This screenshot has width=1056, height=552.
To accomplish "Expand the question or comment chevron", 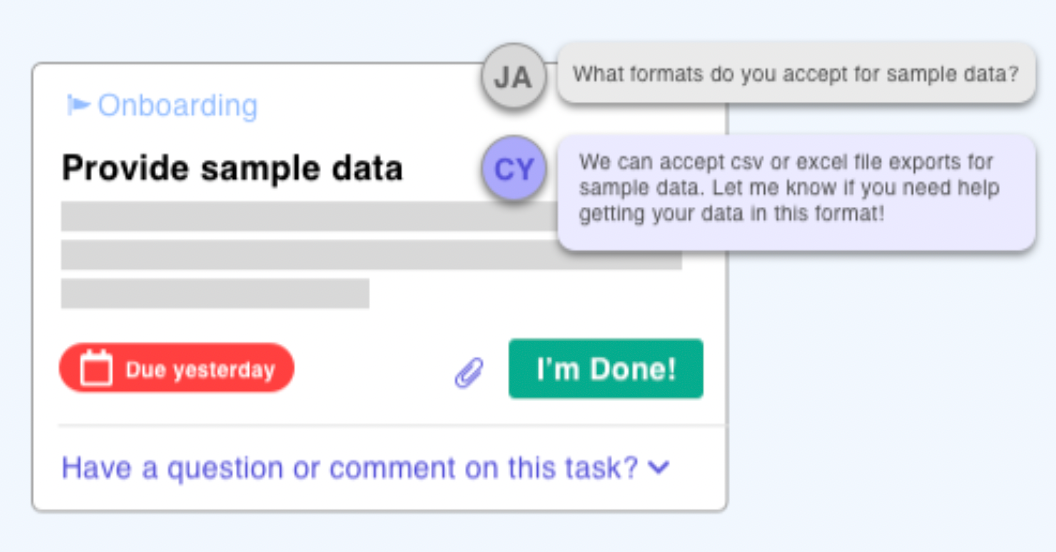I will (x=659, y=467).
